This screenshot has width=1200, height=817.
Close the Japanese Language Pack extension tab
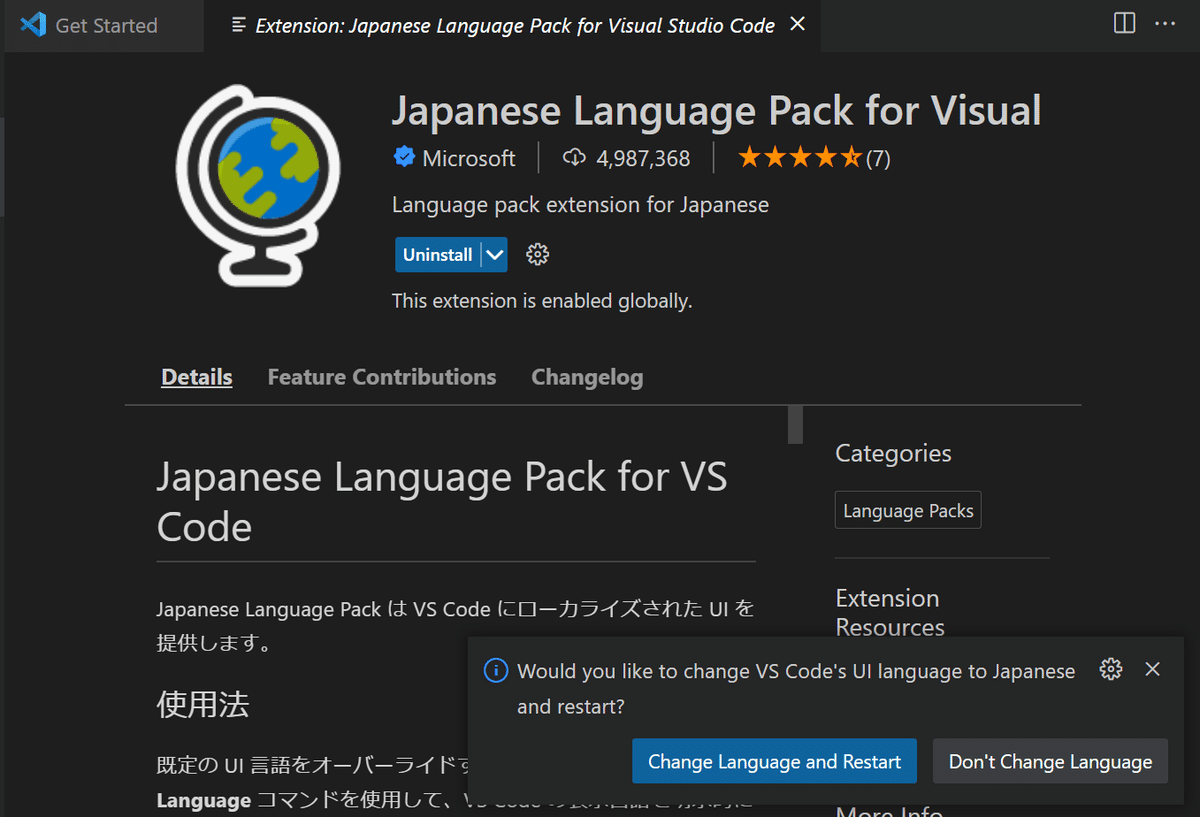coord(797,24)
